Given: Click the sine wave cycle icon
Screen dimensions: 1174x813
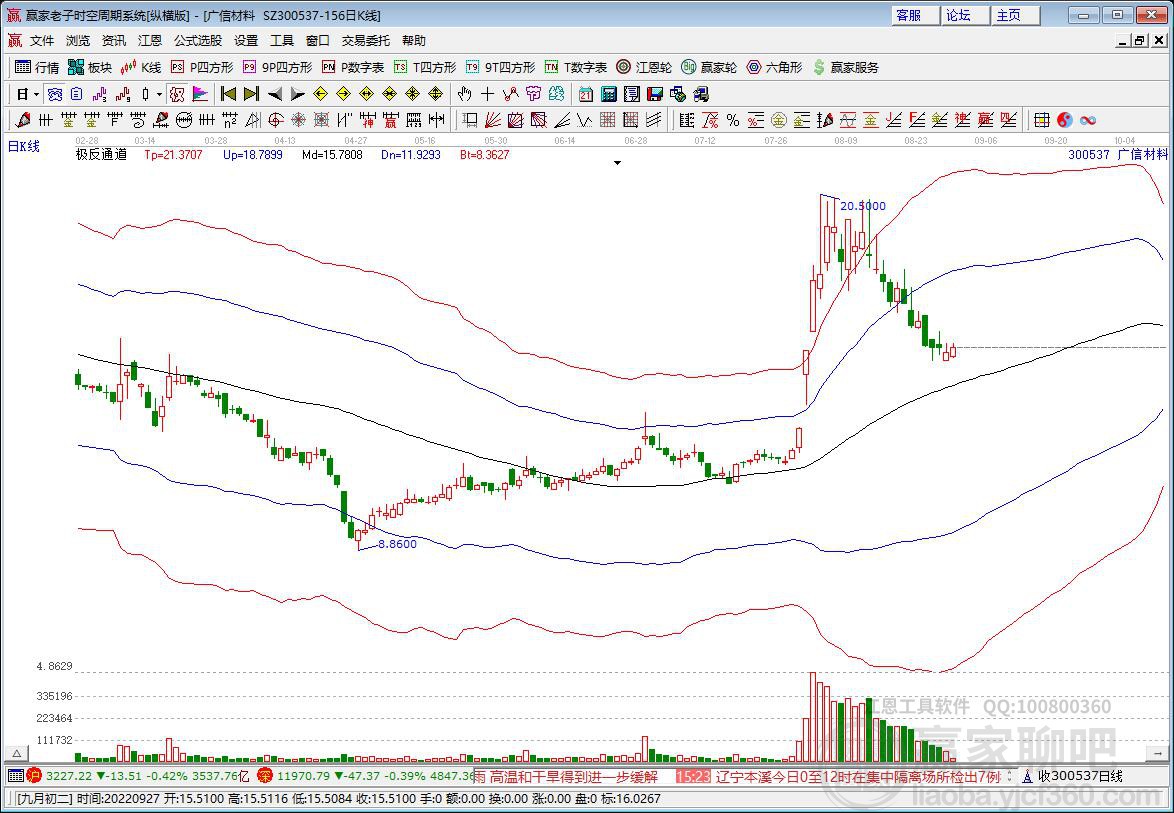Looking at the screenshot, I should [848, 120].
